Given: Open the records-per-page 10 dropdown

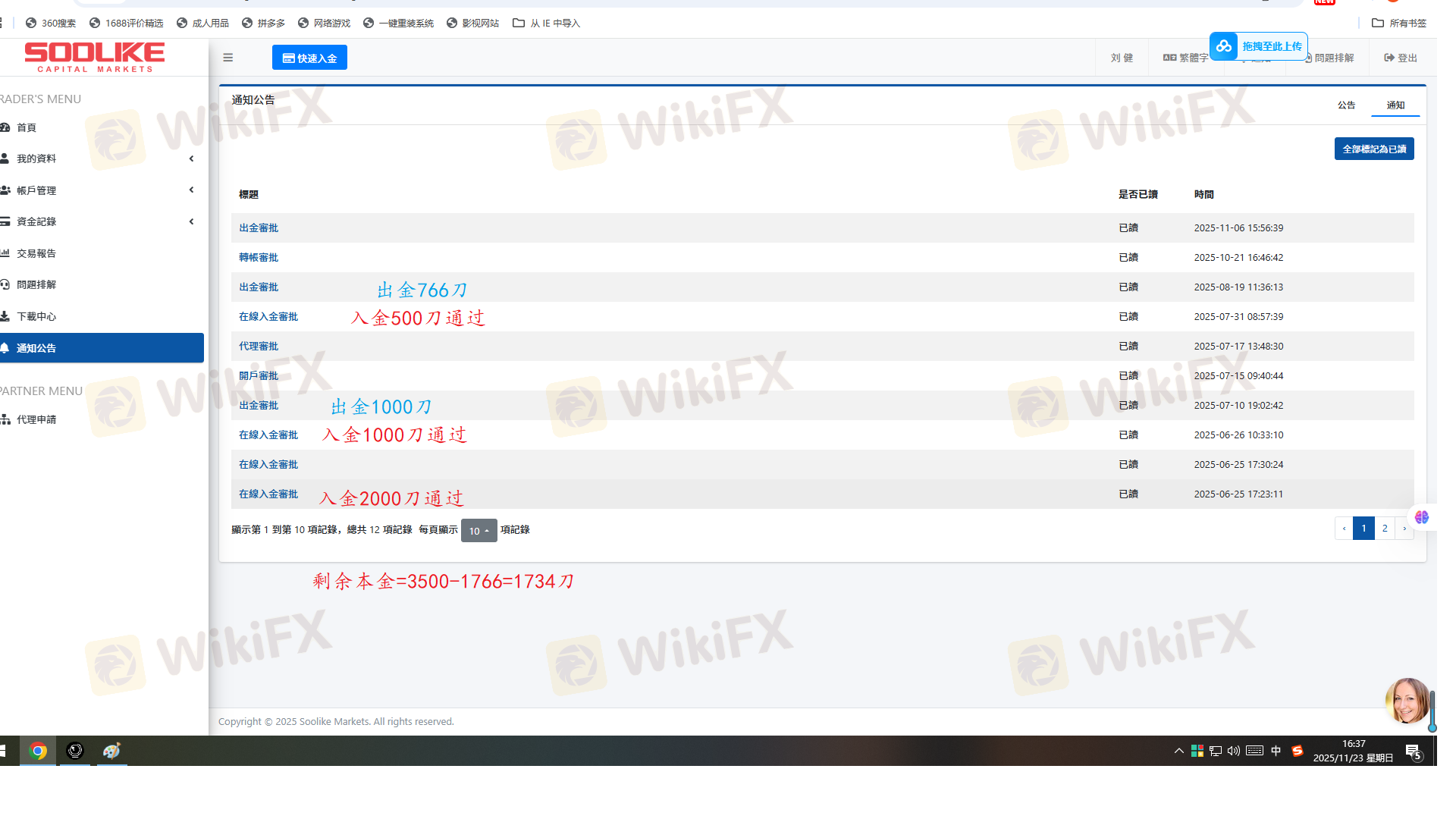Looking at the screenshot, I should 479,531.
